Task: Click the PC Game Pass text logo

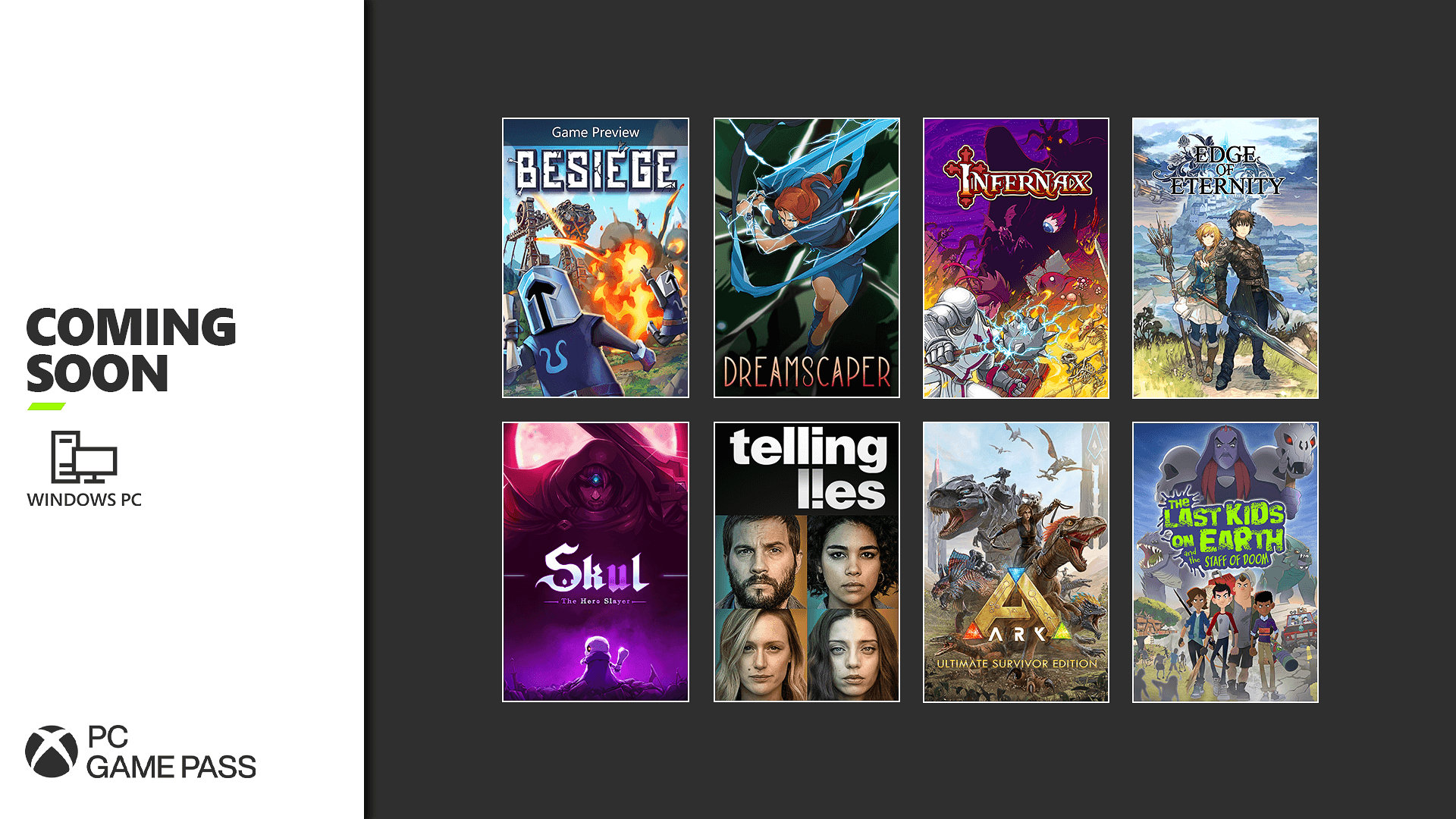Action: [x=171, y=752]
